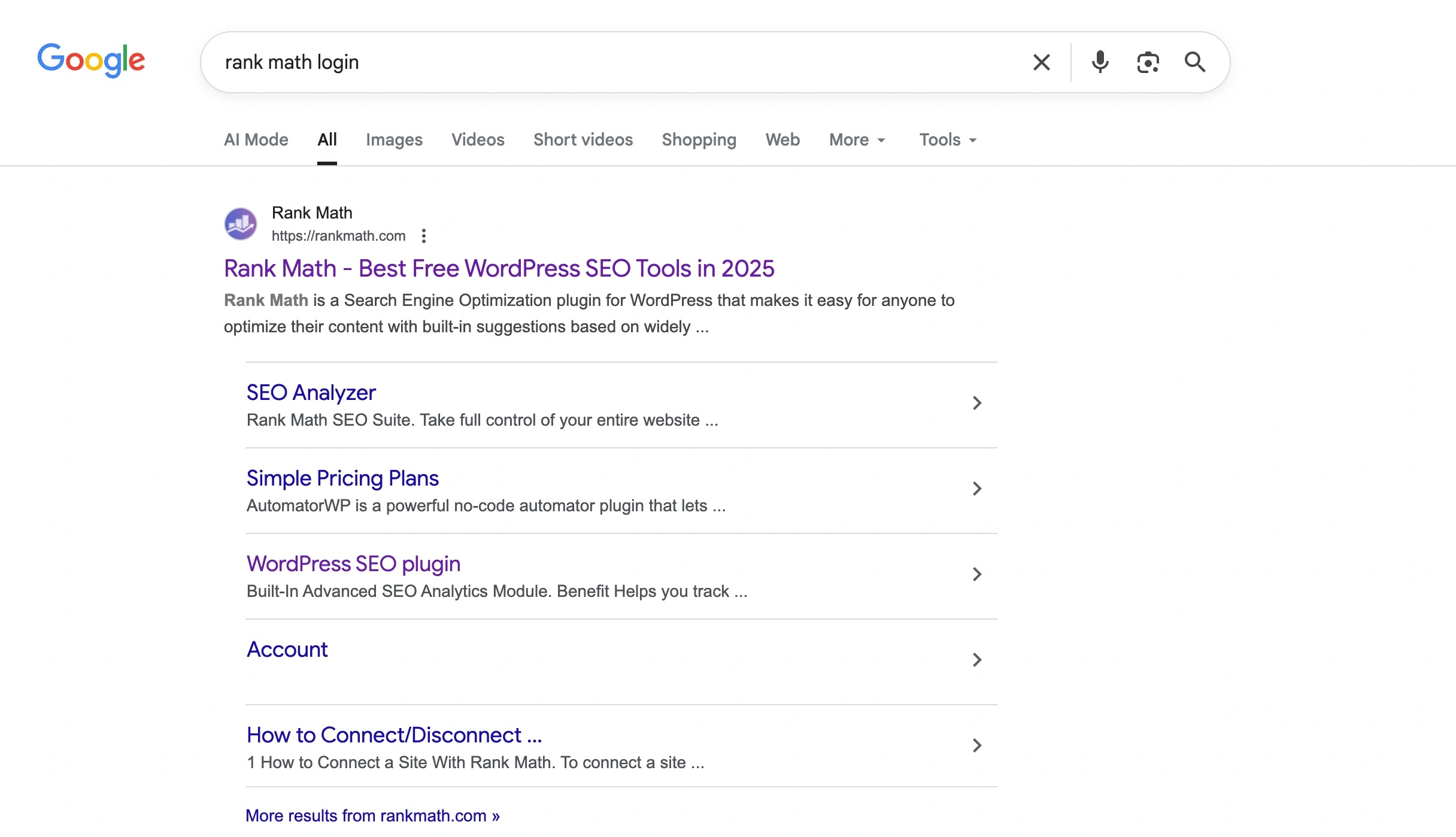Open the WordPress SEO plugin sitelink
Screen dimensions: 1456x837
pos(353,564)
